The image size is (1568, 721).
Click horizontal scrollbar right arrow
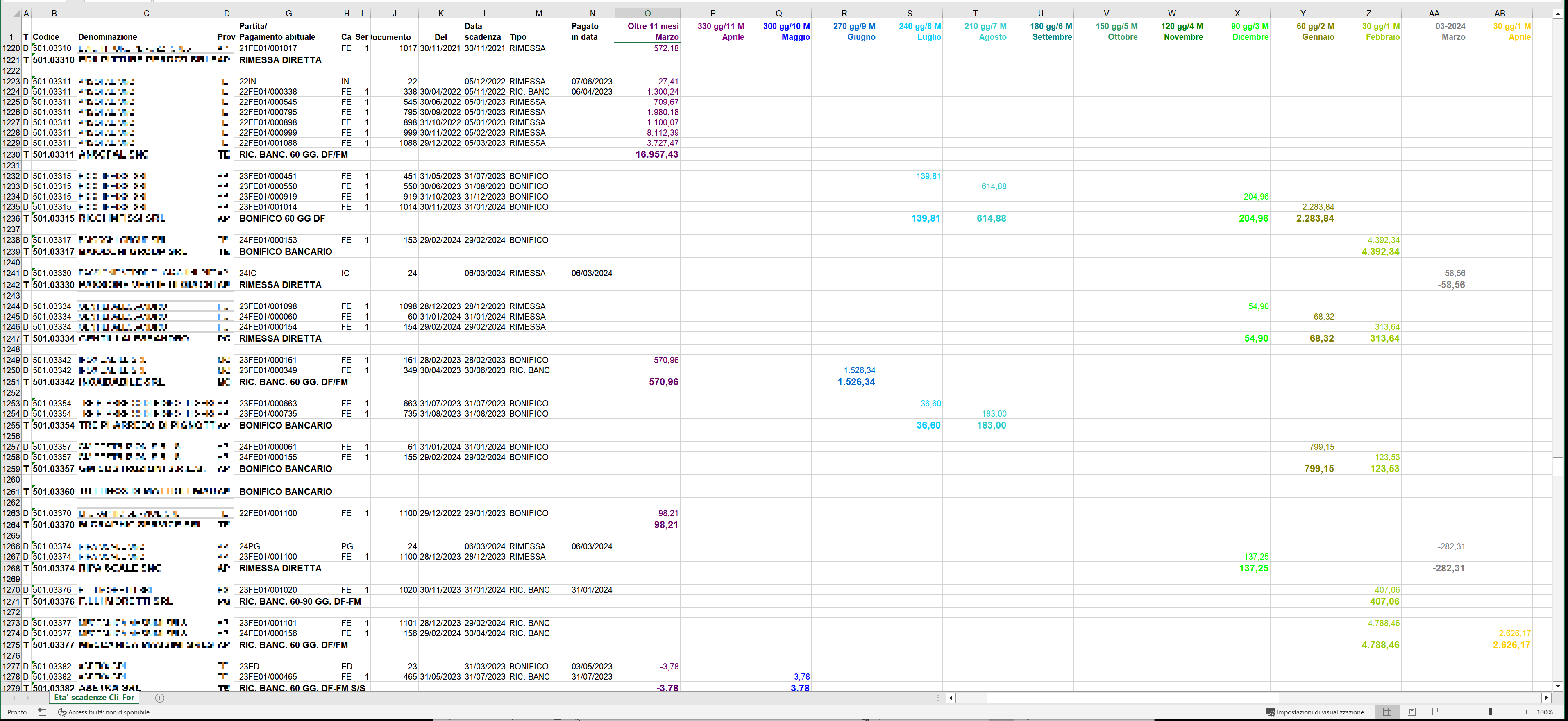point(1546,698)
